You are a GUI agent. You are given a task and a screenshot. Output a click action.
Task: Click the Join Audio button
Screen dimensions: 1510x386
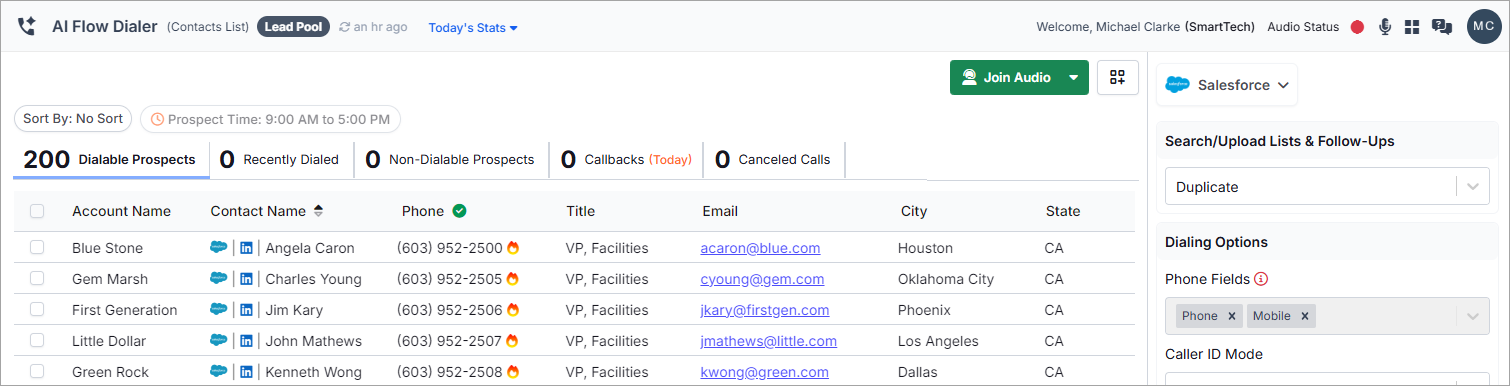coord(1006,77)
